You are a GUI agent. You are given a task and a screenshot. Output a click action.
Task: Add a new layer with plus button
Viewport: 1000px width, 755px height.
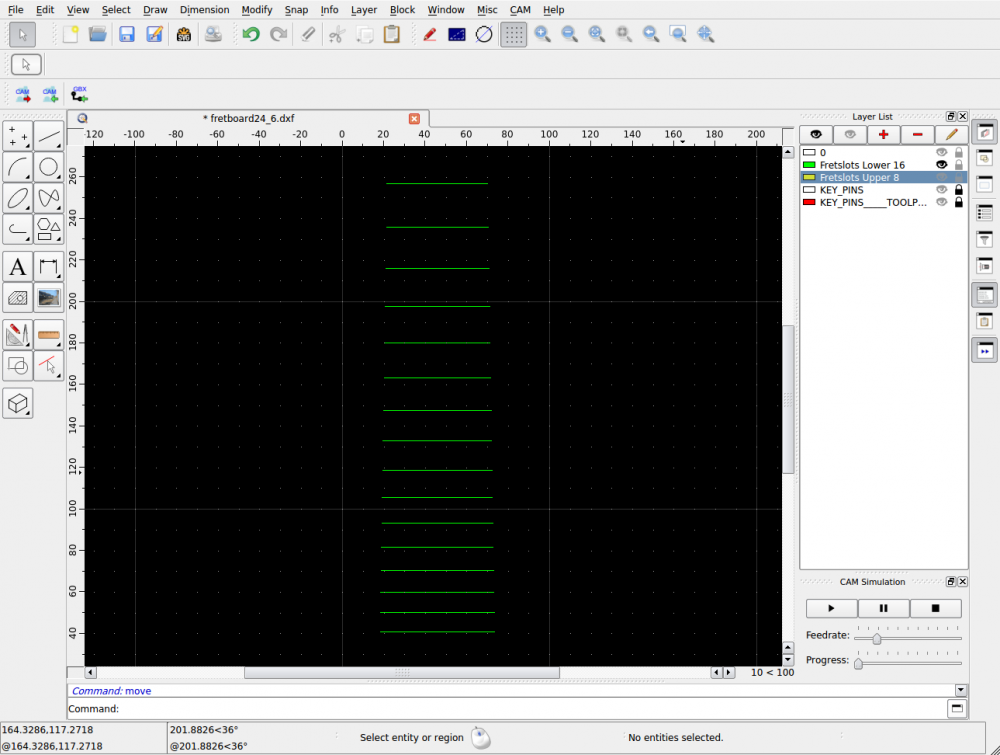coord(884,135)
